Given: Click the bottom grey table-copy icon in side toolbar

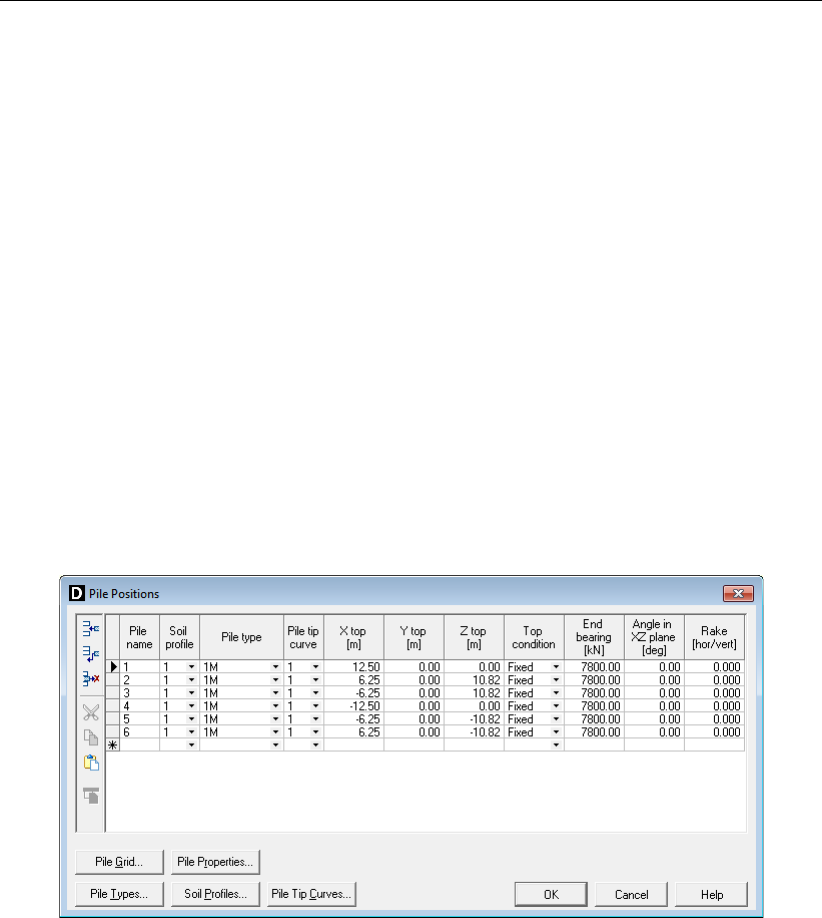Looking at the screenshot, I should click(91, 796).
